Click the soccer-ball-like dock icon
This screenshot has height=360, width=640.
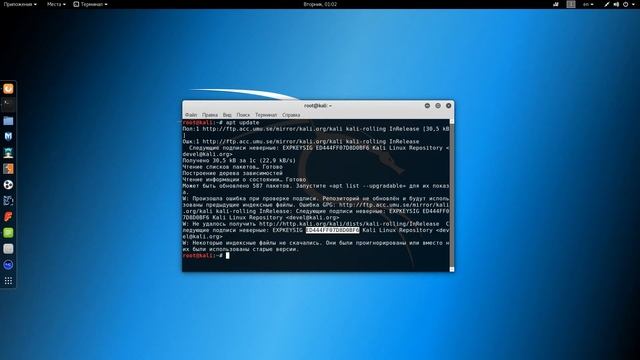8,184
